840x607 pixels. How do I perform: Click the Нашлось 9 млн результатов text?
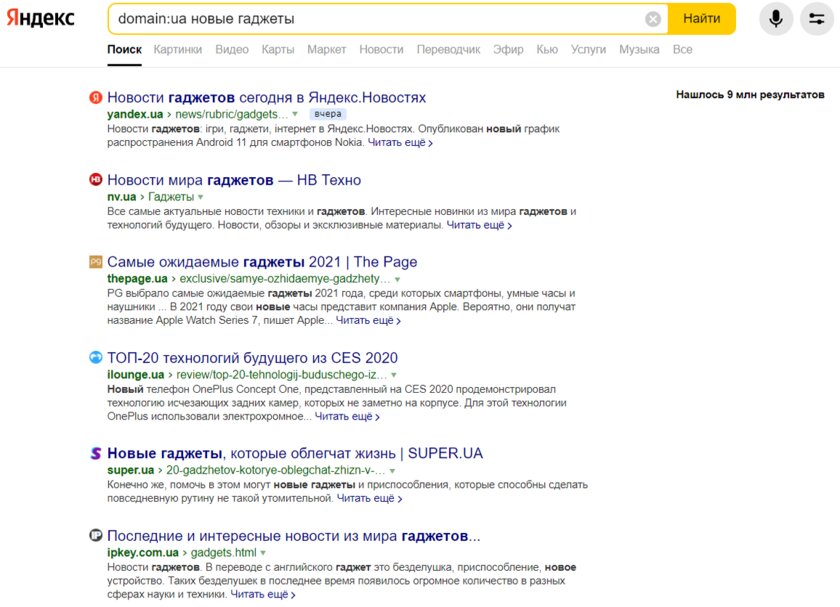tap(750, 95)
